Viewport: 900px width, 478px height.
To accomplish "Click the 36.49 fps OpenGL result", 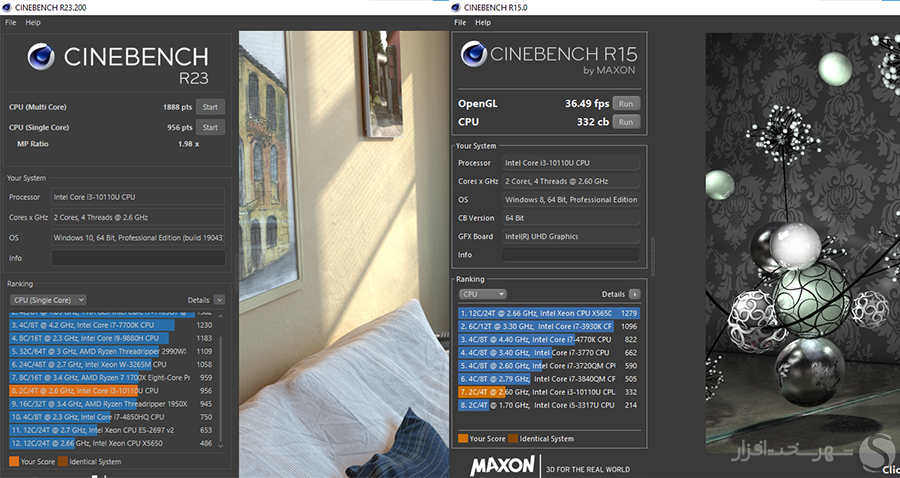I will (x=587, y=104).
